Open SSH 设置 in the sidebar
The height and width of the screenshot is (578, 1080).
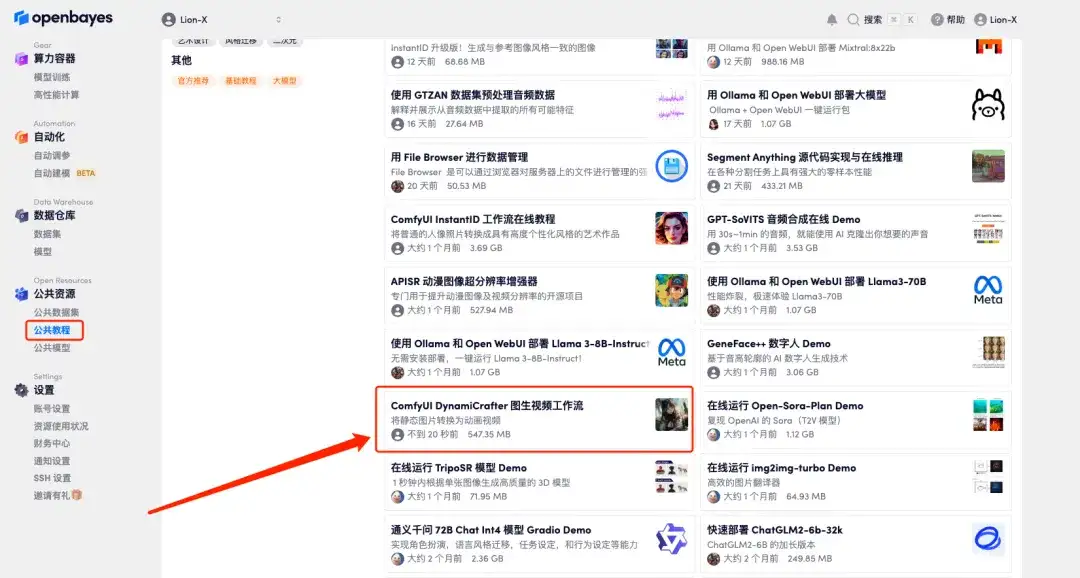tap(52, 478)
